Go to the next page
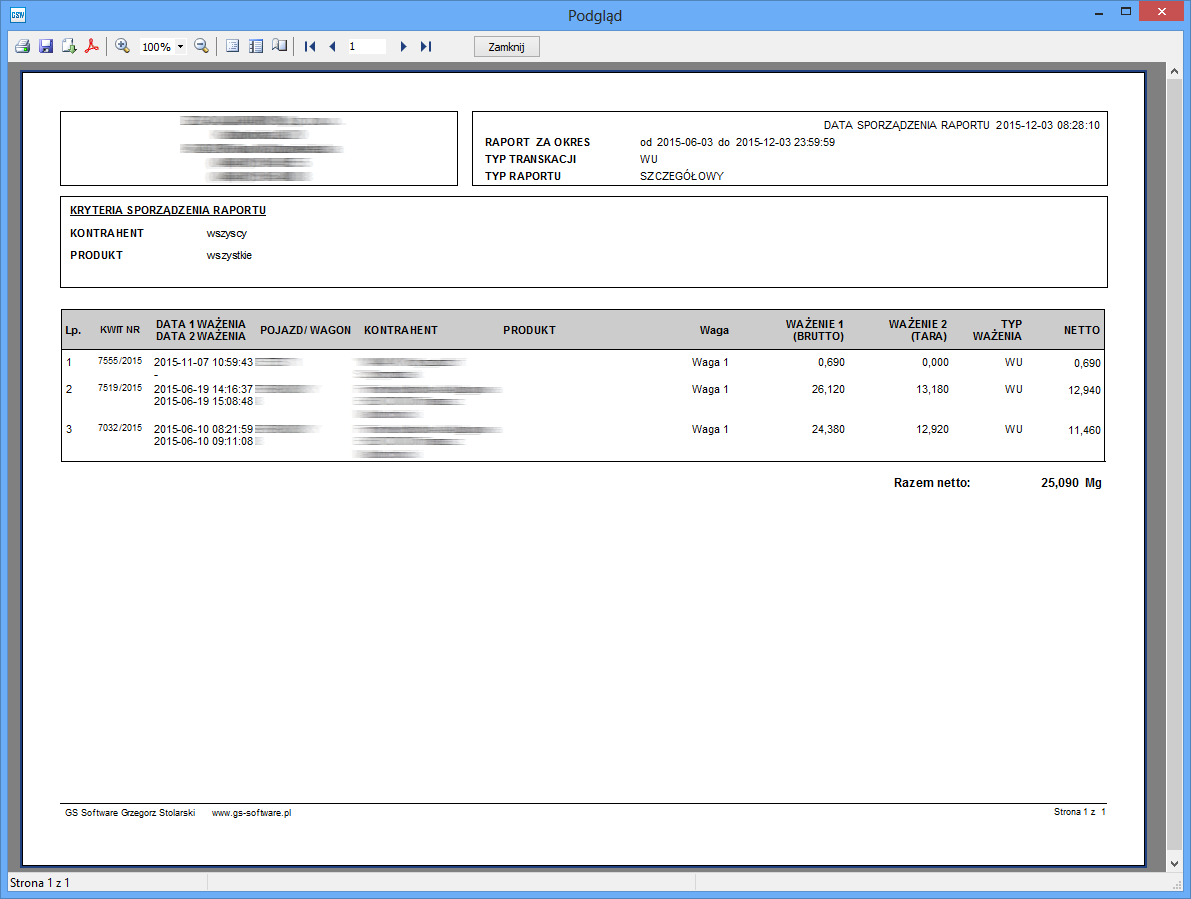The image size is (1191, 899). tap(403, 46)
